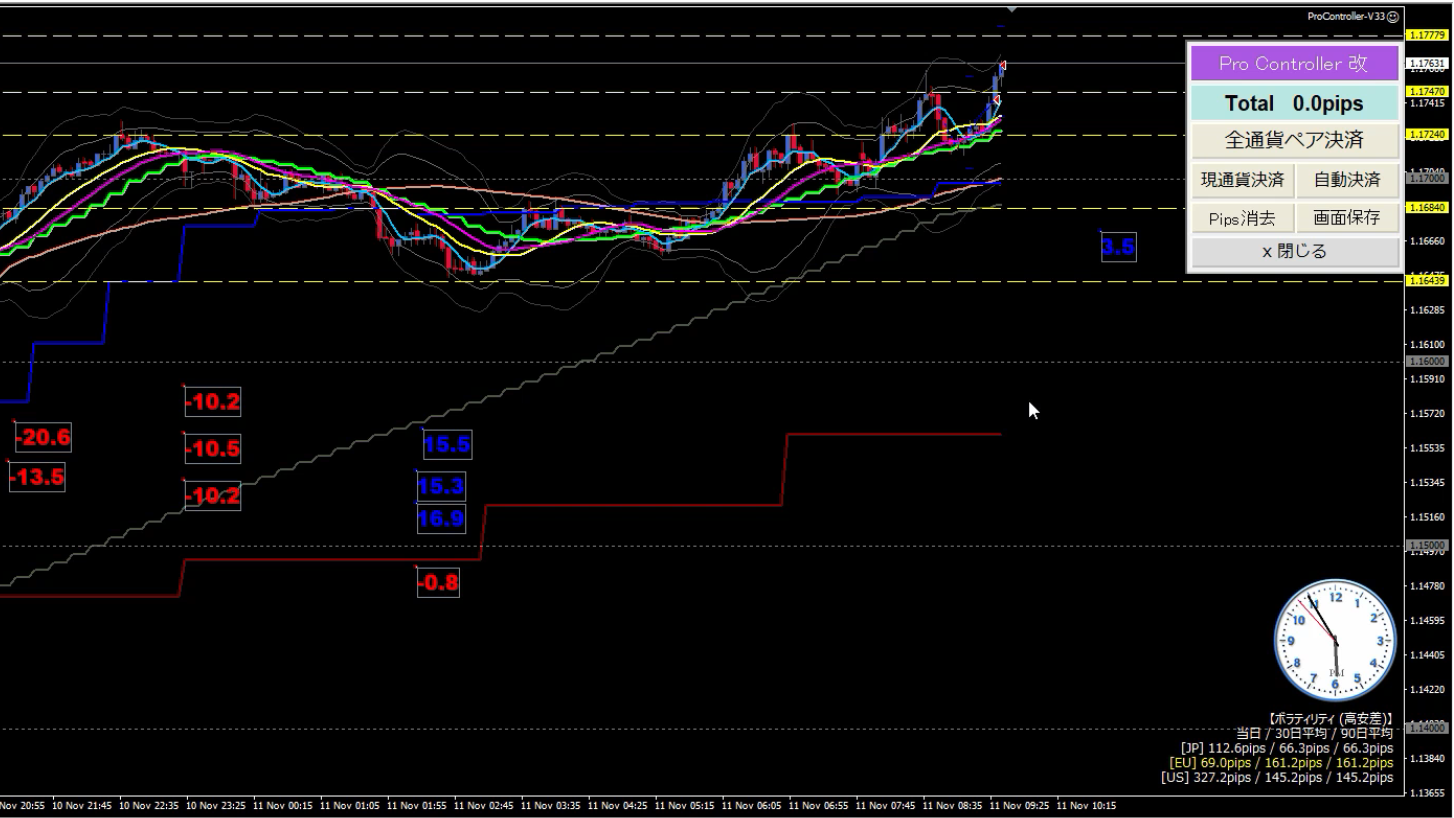Close all pairs with 全通貨ペア決済
The image size is (1454, 818).
tap(1293, 140)
